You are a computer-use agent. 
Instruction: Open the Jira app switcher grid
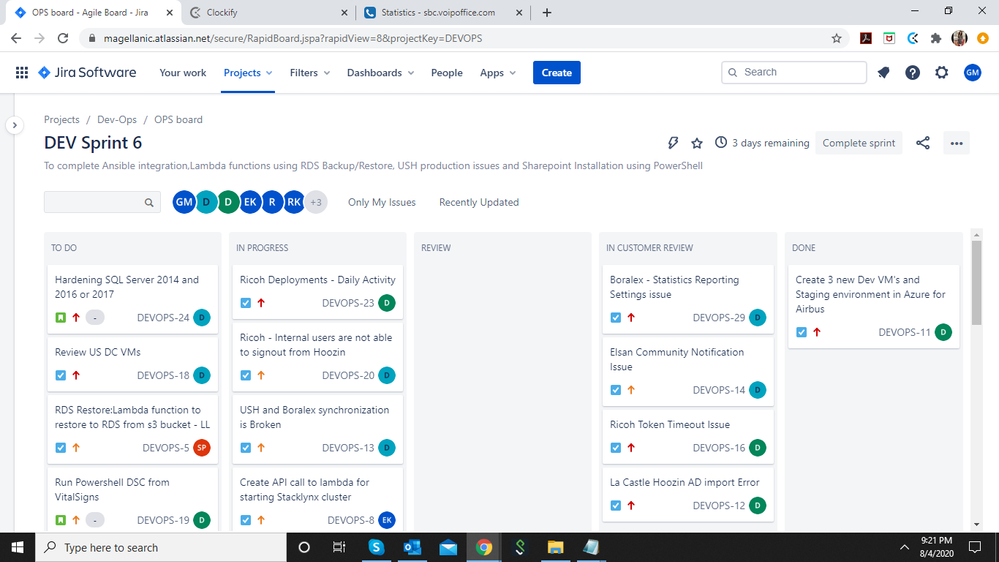(x=22, y=73)
